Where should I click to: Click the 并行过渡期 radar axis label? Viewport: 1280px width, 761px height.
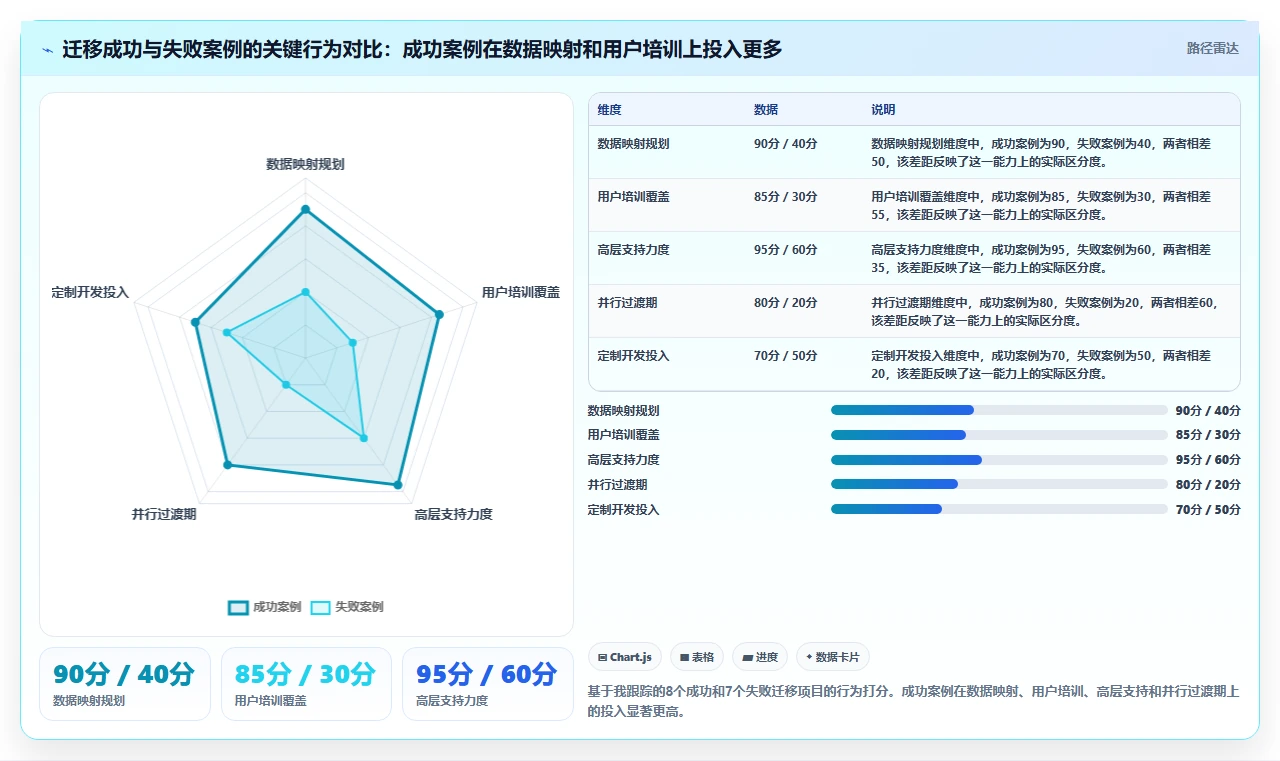(164, 514)
